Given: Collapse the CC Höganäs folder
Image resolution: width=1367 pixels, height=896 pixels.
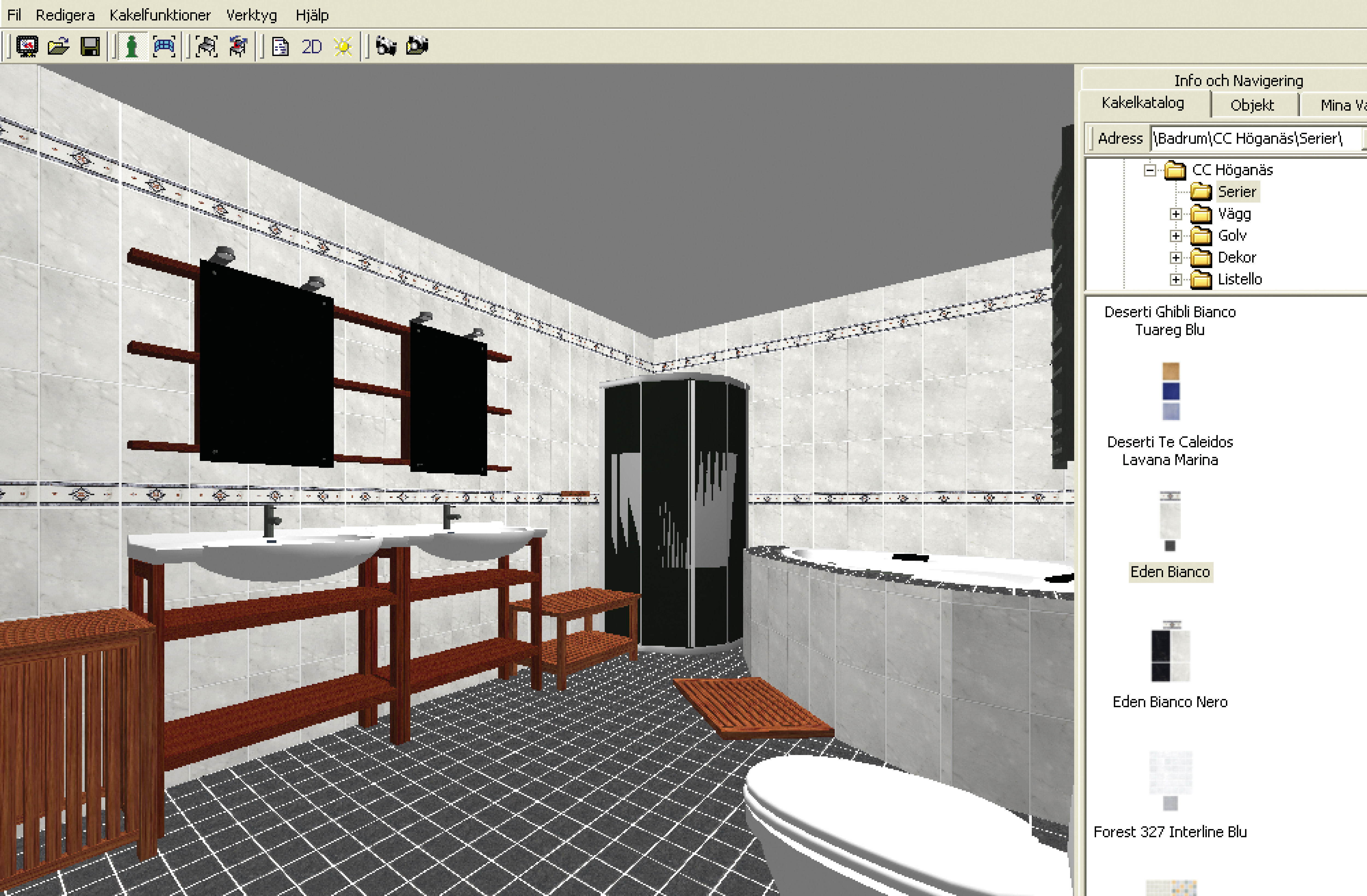Looking at the screenshot, I should point(1149,171).
